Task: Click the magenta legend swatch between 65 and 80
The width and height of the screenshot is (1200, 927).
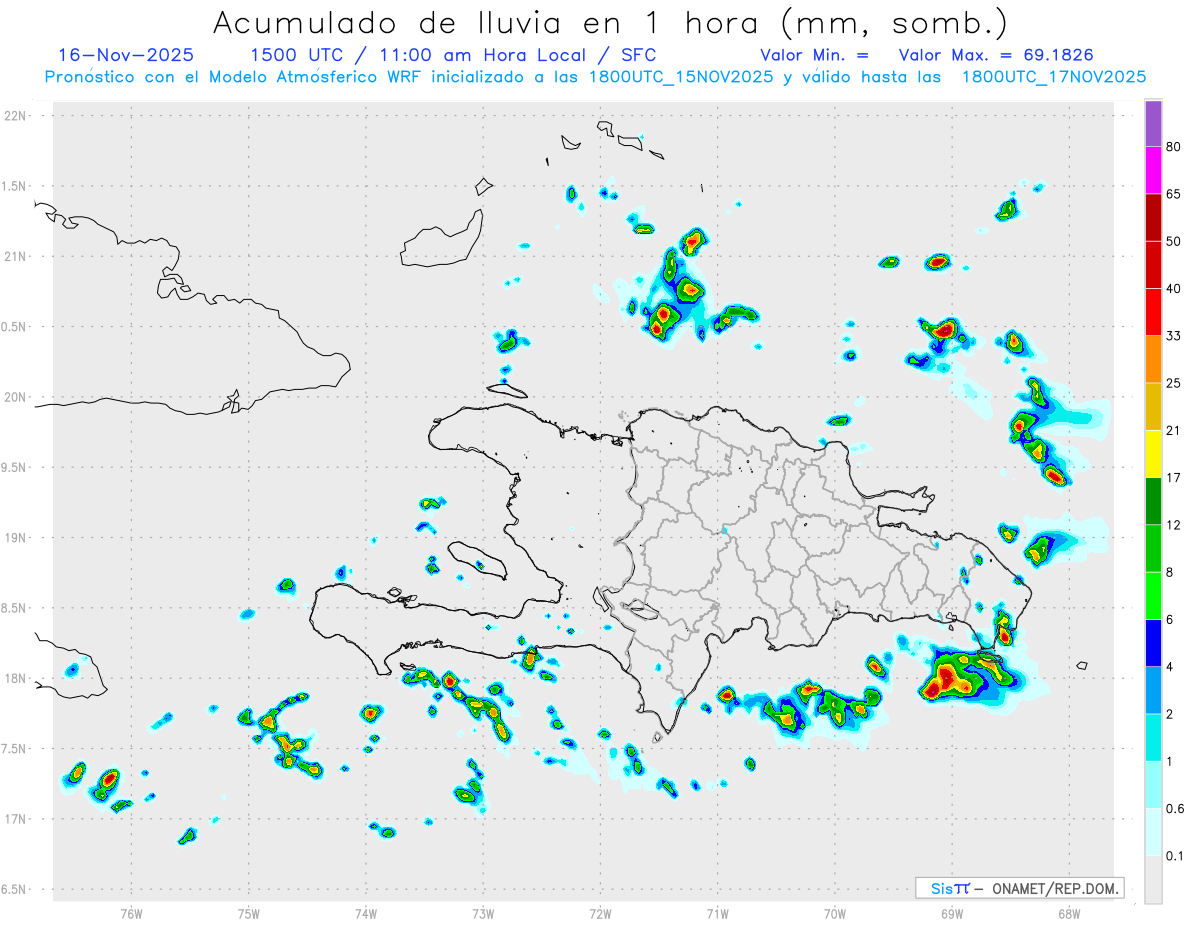Action: (1153, 170)
